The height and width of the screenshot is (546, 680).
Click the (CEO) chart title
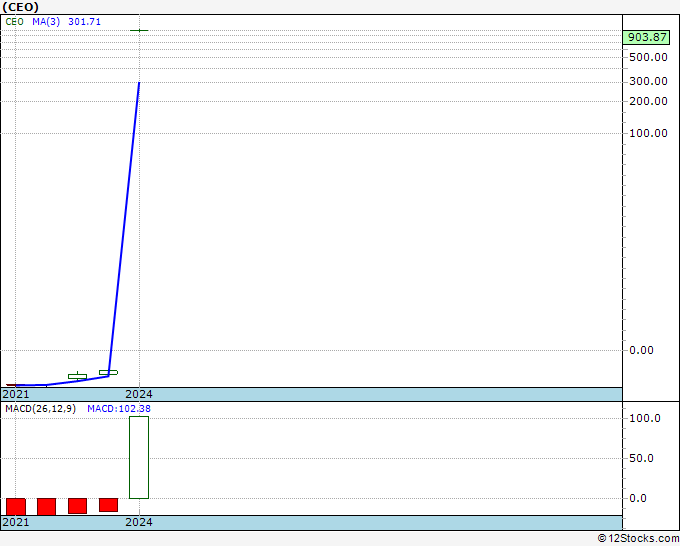[21, 7]
